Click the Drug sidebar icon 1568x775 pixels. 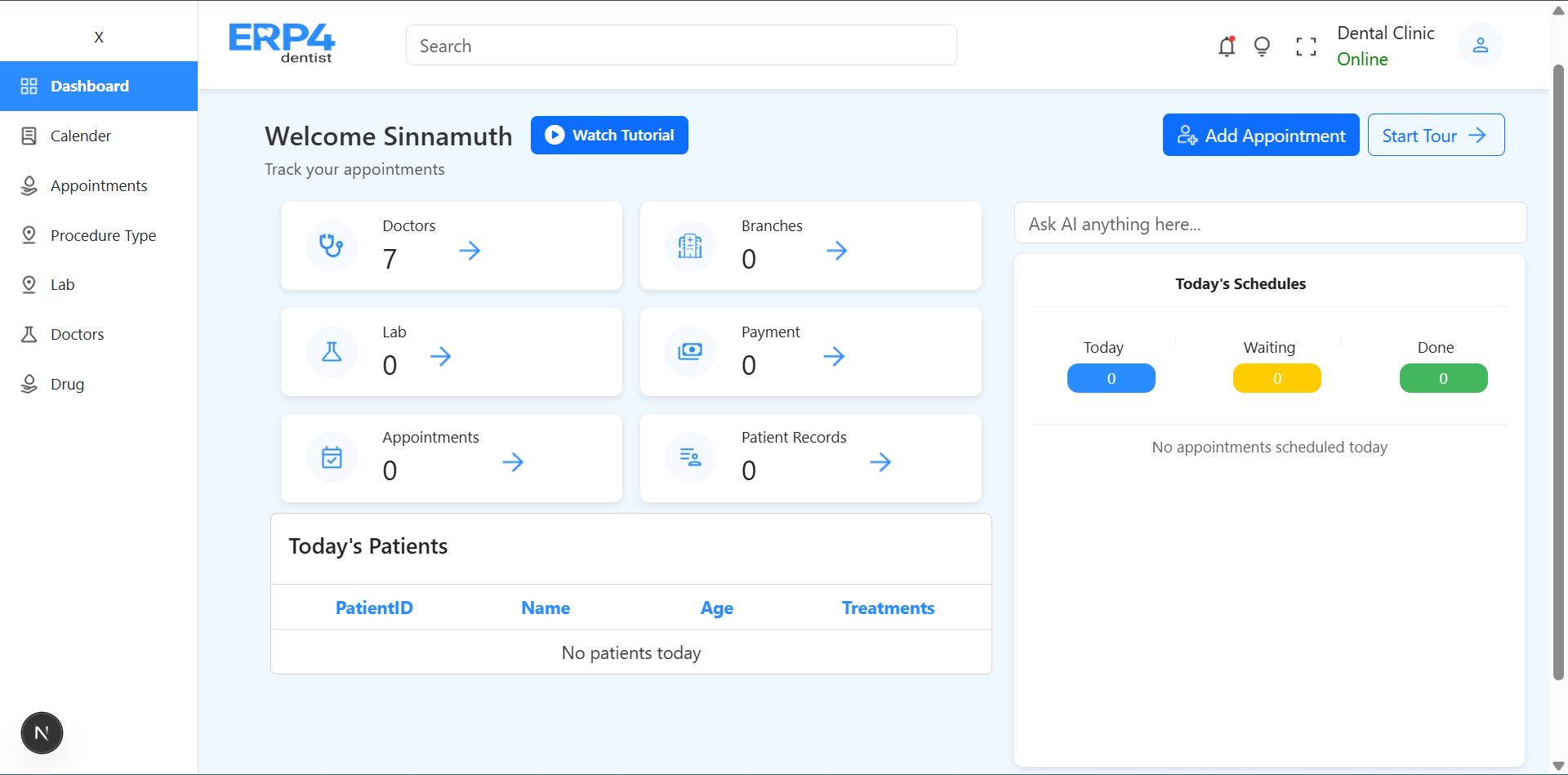pos(29,384)
